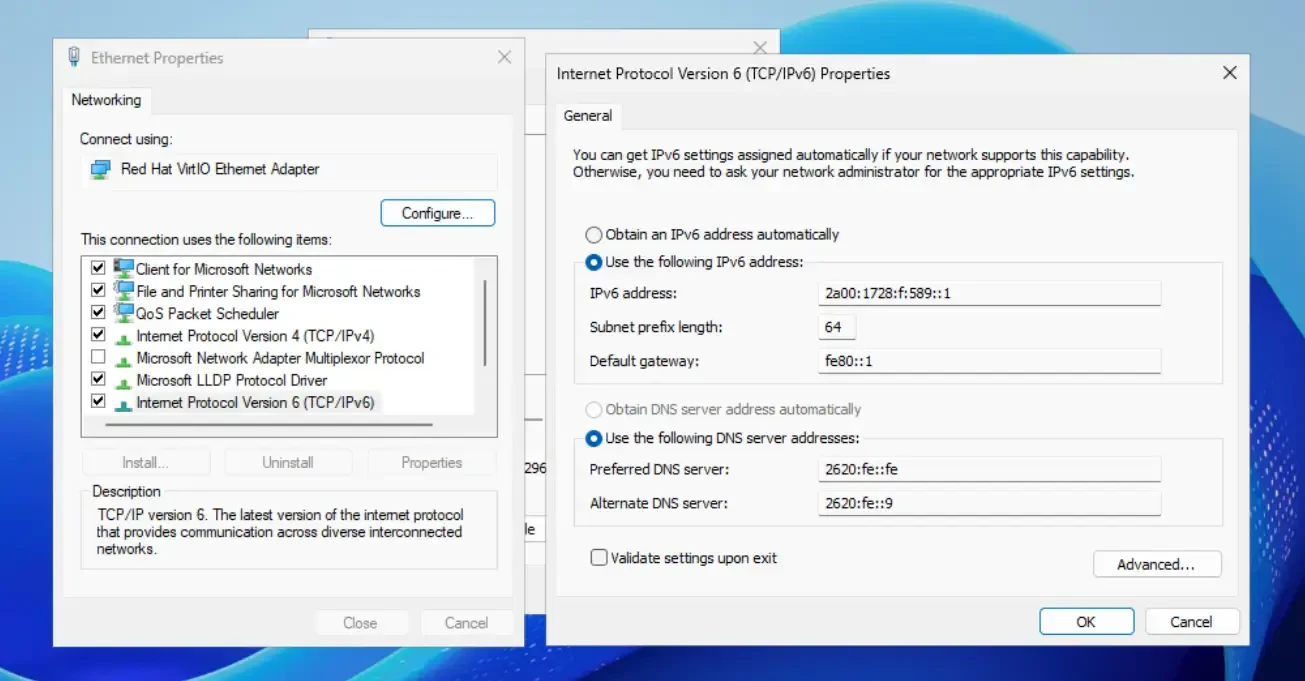The height and width of the screenshot is (681, 1305).
Task: Select Obtain an IPv6 address automatically
Action: point(594,235)
